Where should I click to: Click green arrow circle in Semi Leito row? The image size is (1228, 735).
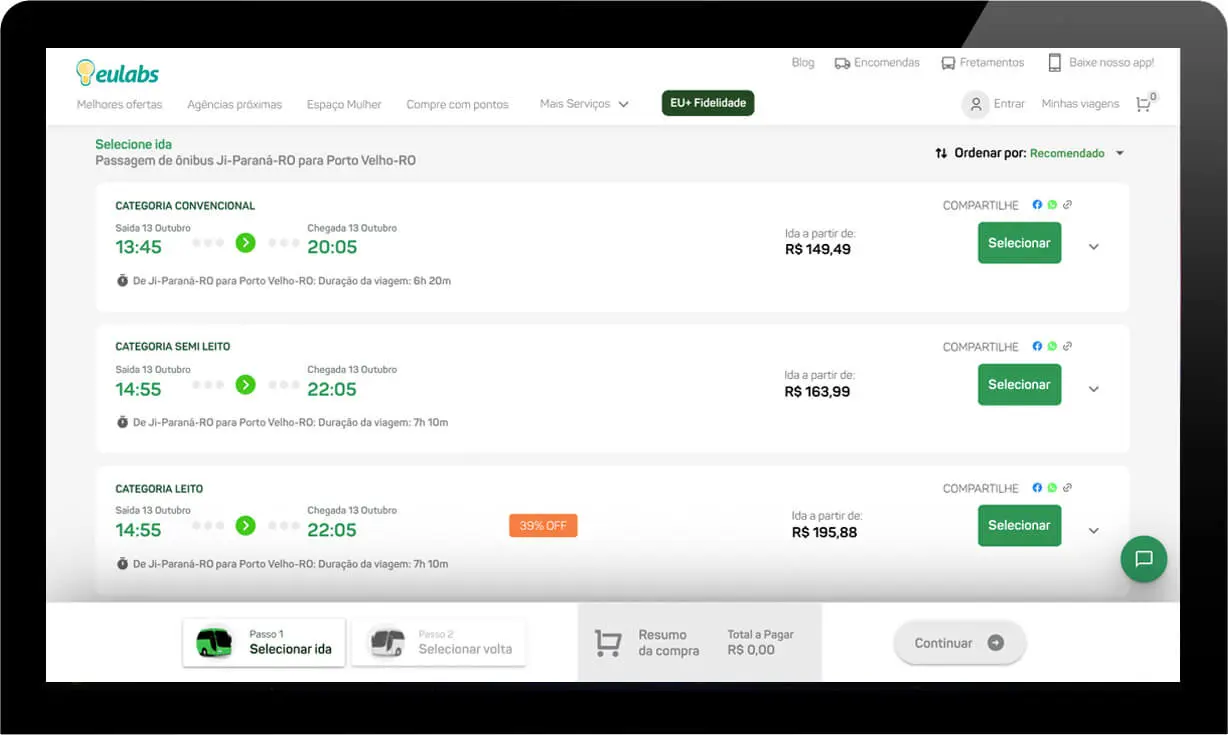point(245,384)
